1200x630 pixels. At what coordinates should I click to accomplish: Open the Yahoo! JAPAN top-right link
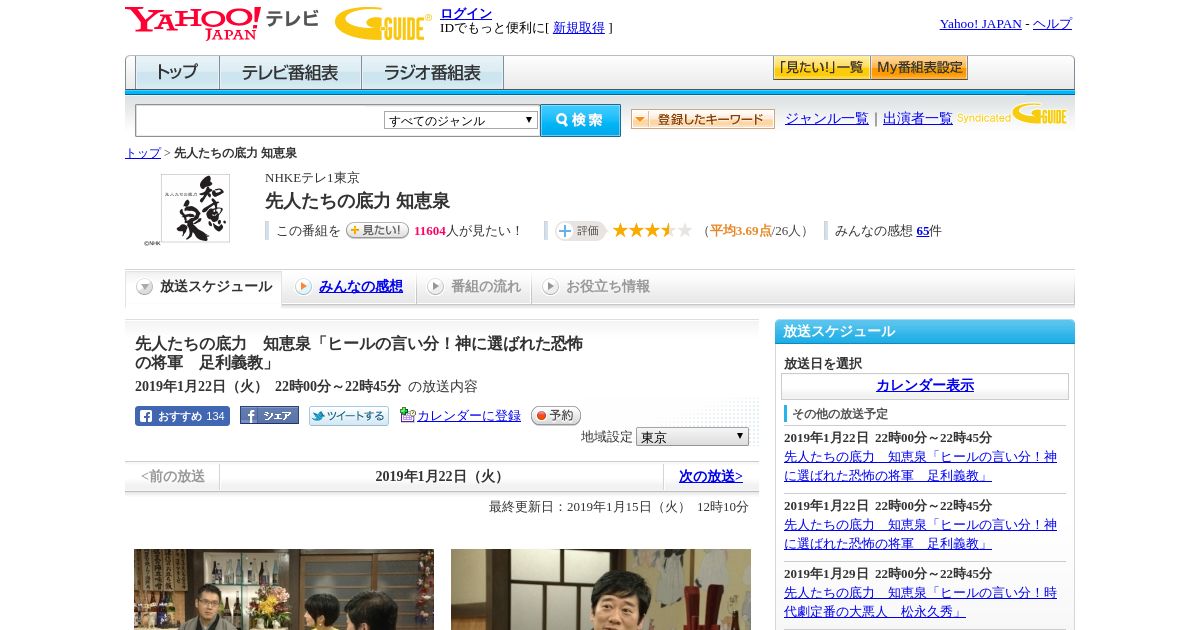pyautogui.click(x=981, y=24)
